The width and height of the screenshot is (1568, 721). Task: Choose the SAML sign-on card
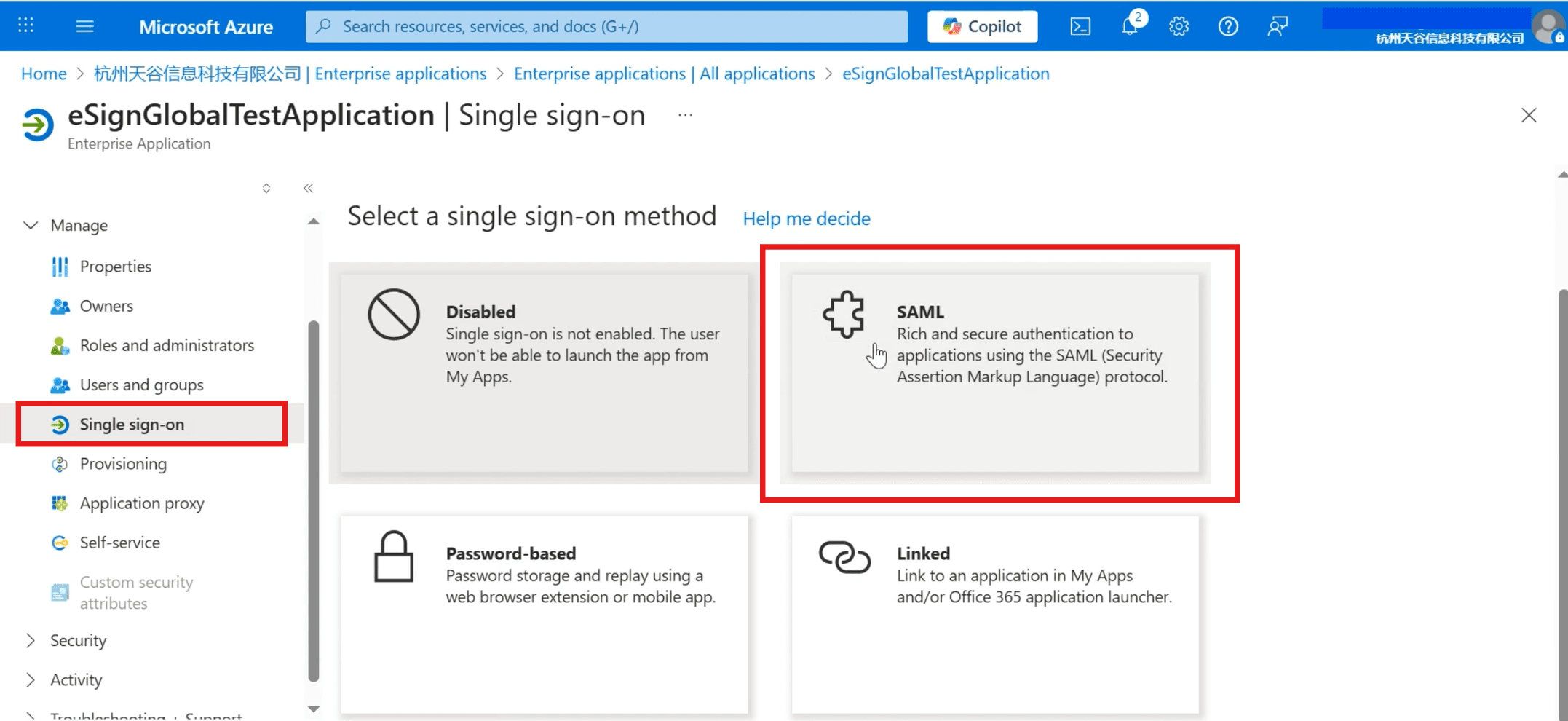coord(995,373)
